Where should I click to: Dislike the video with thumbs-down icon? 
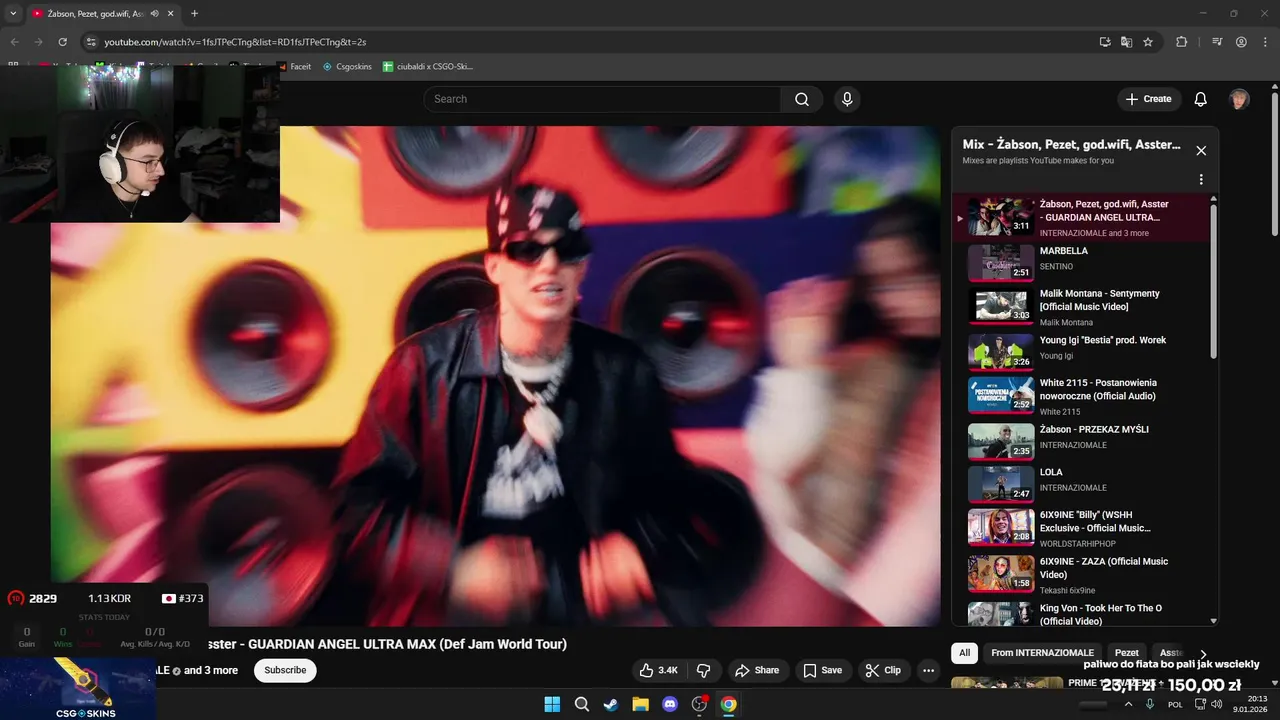click(x=703, y=670)
